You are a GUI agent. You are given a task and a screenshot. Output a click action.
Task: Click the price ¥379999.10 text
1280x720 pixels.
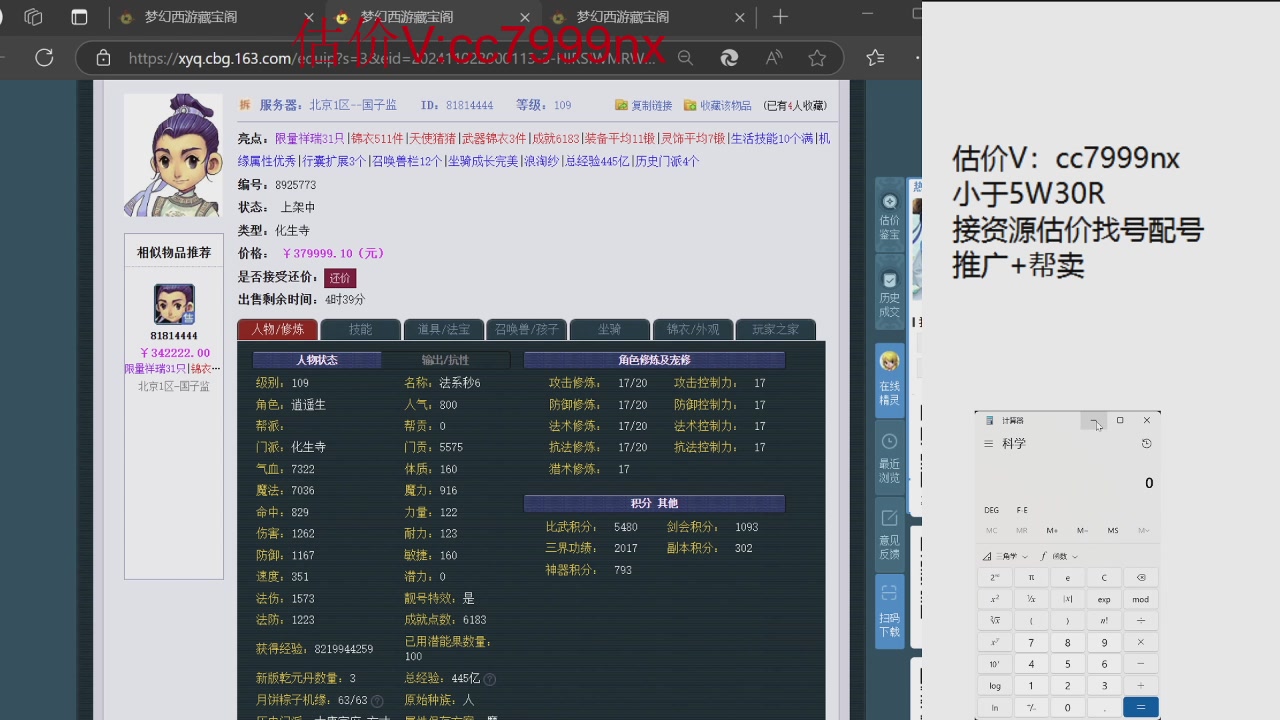coord(333,254)
